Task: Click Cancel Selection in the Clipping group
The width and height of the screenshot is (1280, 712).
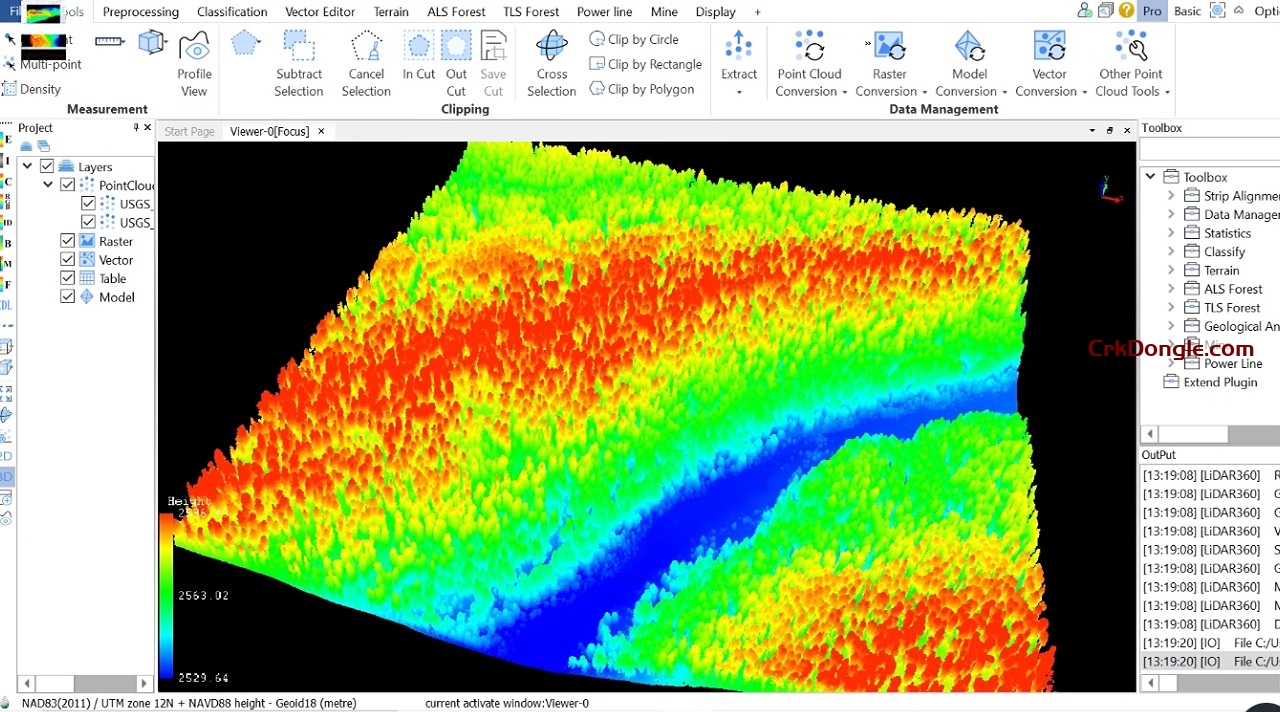Action: tap(366, 62)
